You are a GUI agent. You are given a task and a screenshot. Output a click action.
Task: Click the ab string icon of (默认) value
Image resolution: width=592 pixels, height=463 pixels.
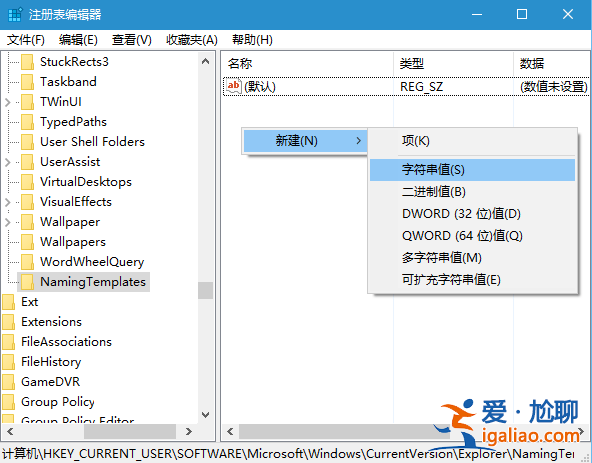(234, 86)
